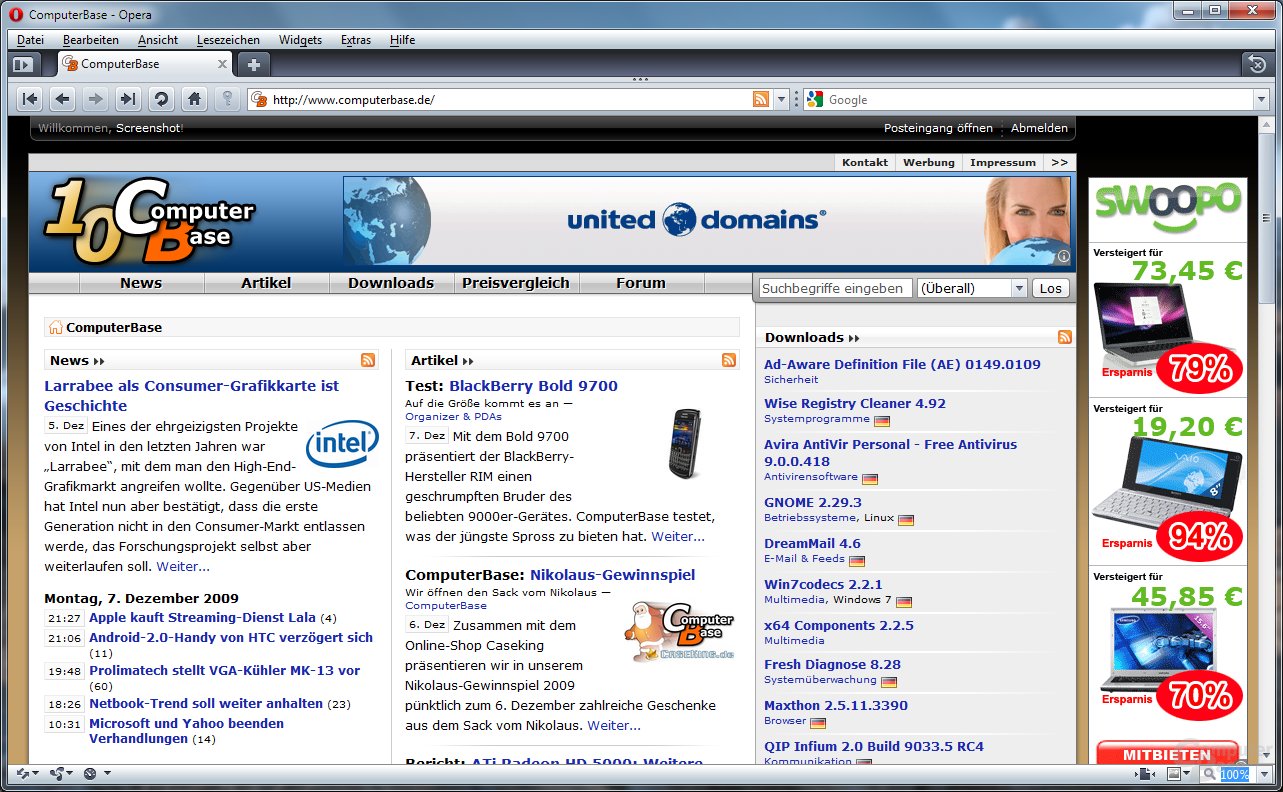
Task: Expand the Google search field dropdown
Action: 1260,99
